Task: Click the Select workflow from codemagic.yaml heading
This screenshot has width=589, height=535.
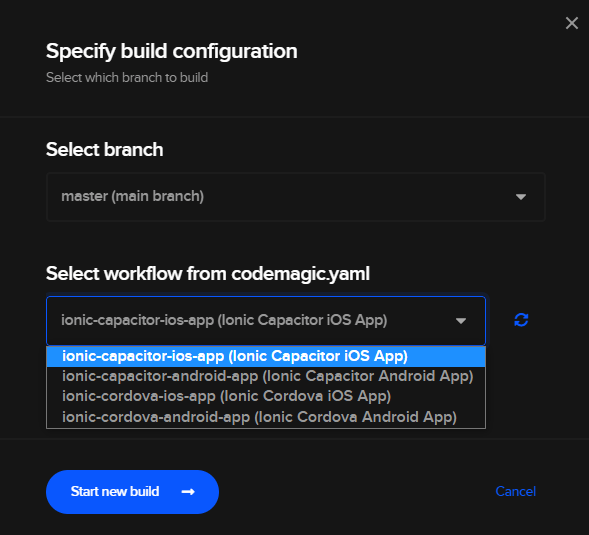Action: [208, 274]
